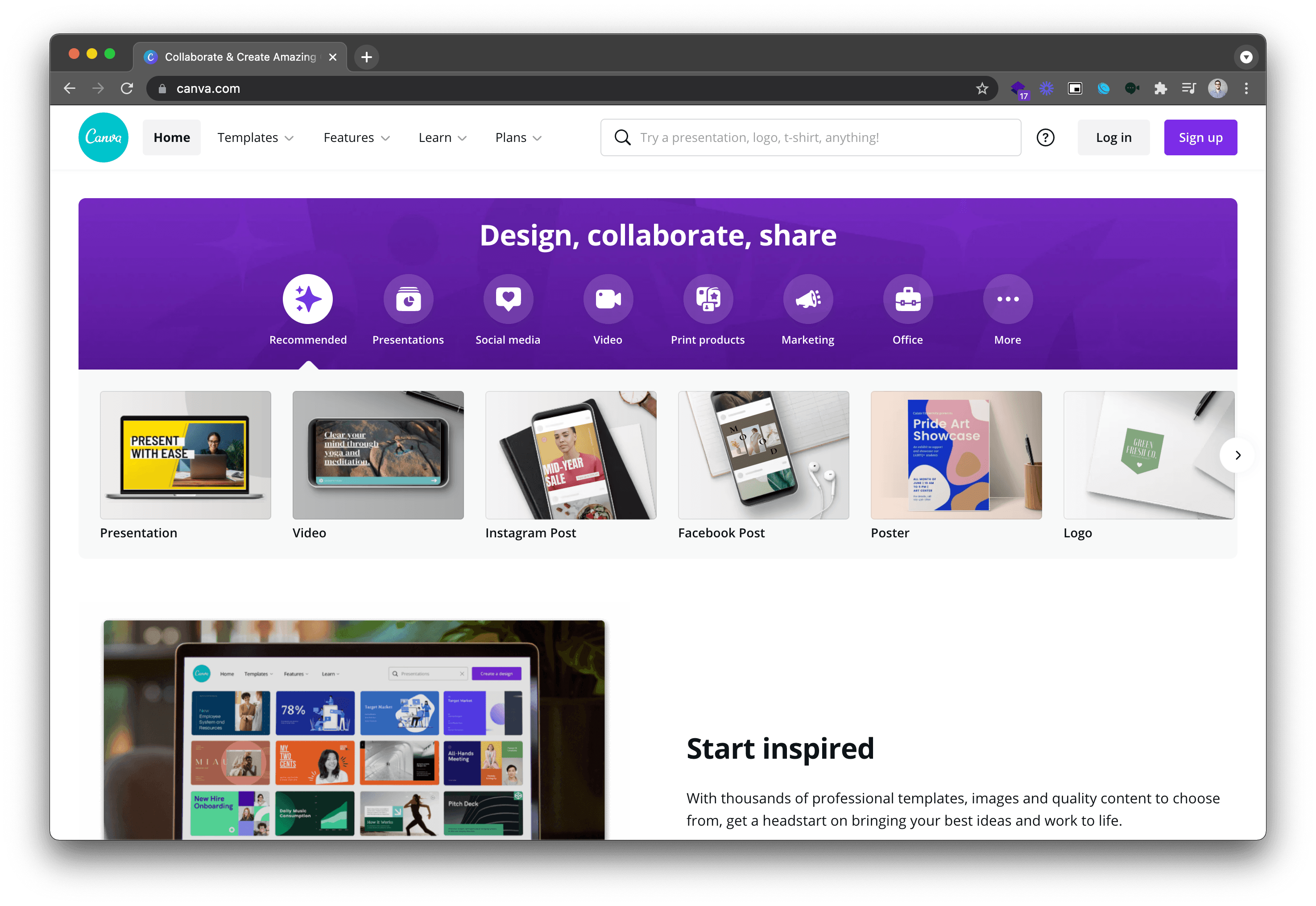Viewport: 1316px width, 906px height.
Task: Open the Office briefcase icon
Action: click(907, 299)
